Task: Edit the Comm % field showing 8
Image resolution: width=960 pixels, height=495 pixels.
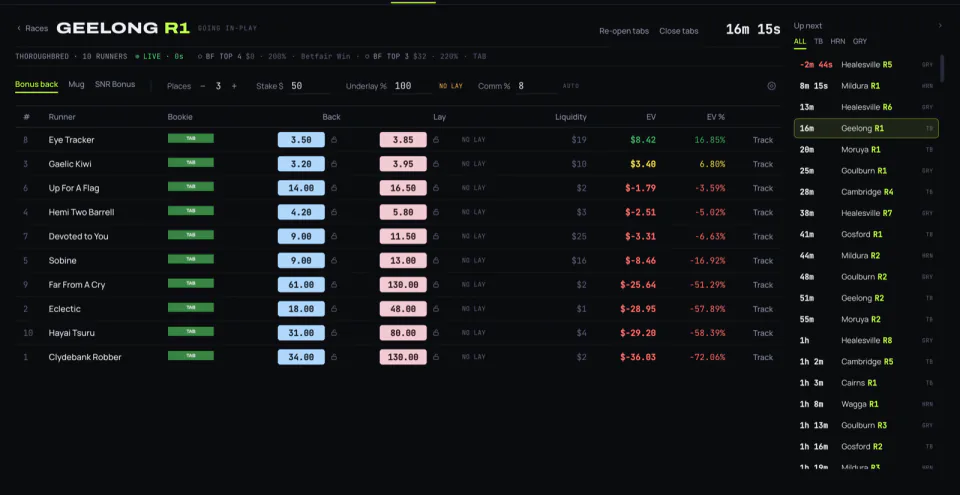Action: (x=536, y=86)
